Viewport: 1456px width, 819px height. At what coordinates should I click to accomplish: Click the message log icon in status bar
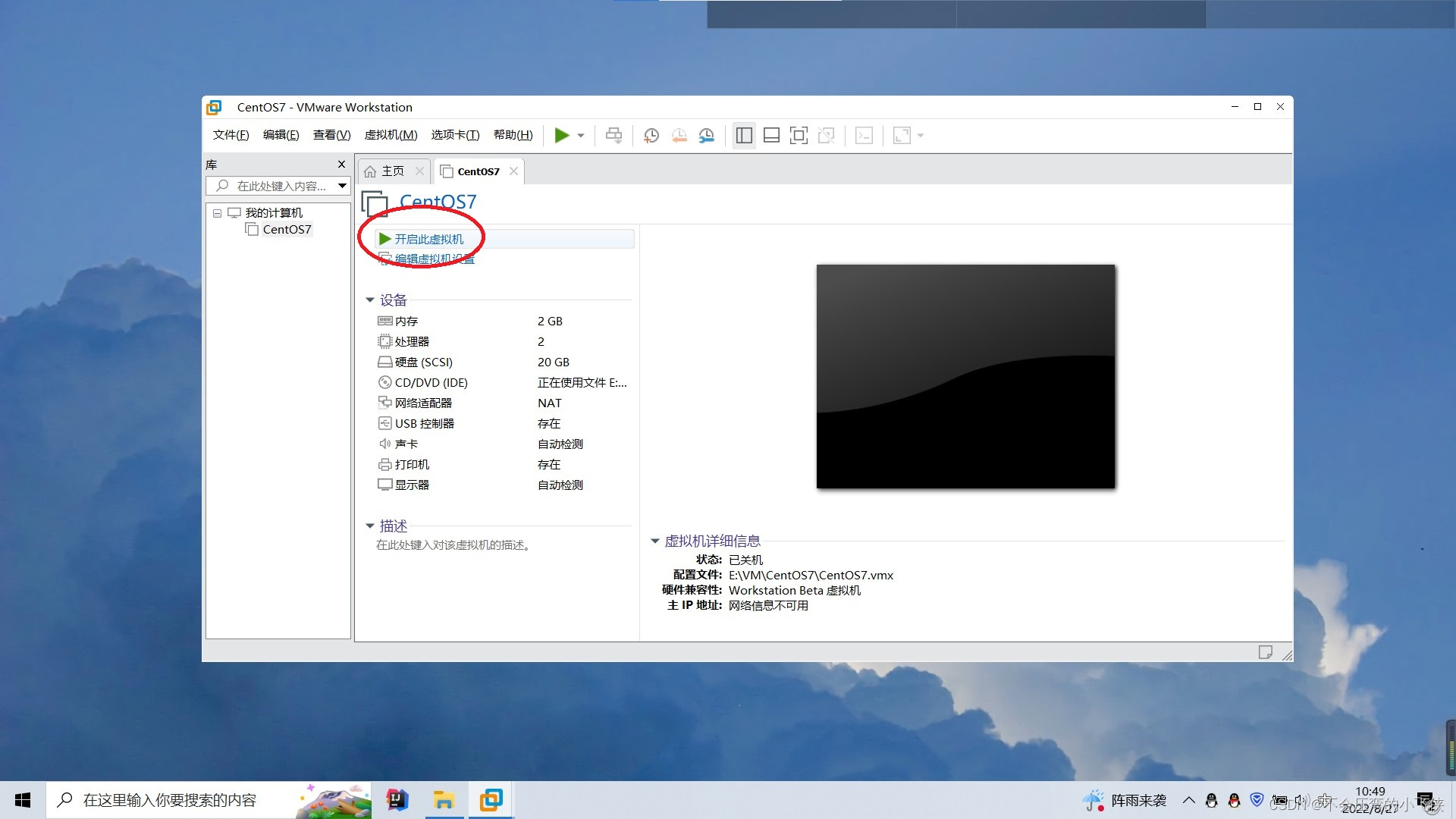click(x=1265, y=652)
